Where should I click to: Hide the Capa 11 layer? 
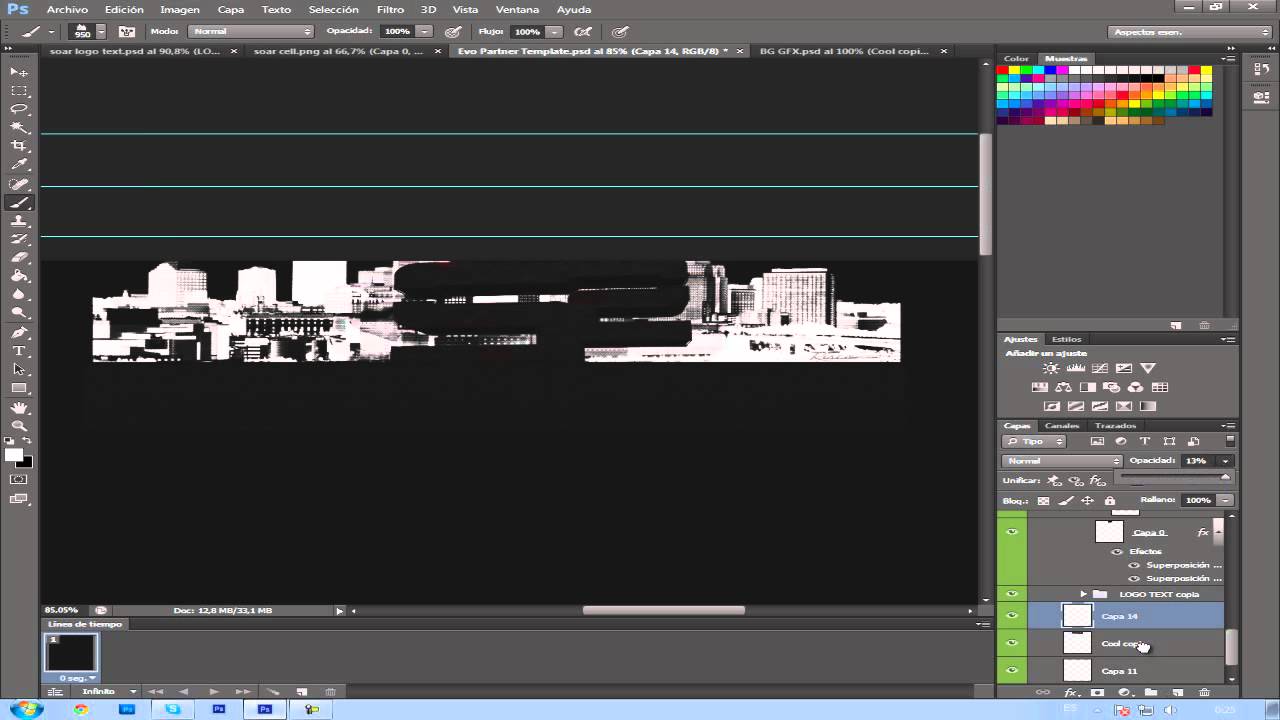coord(1012,670)
